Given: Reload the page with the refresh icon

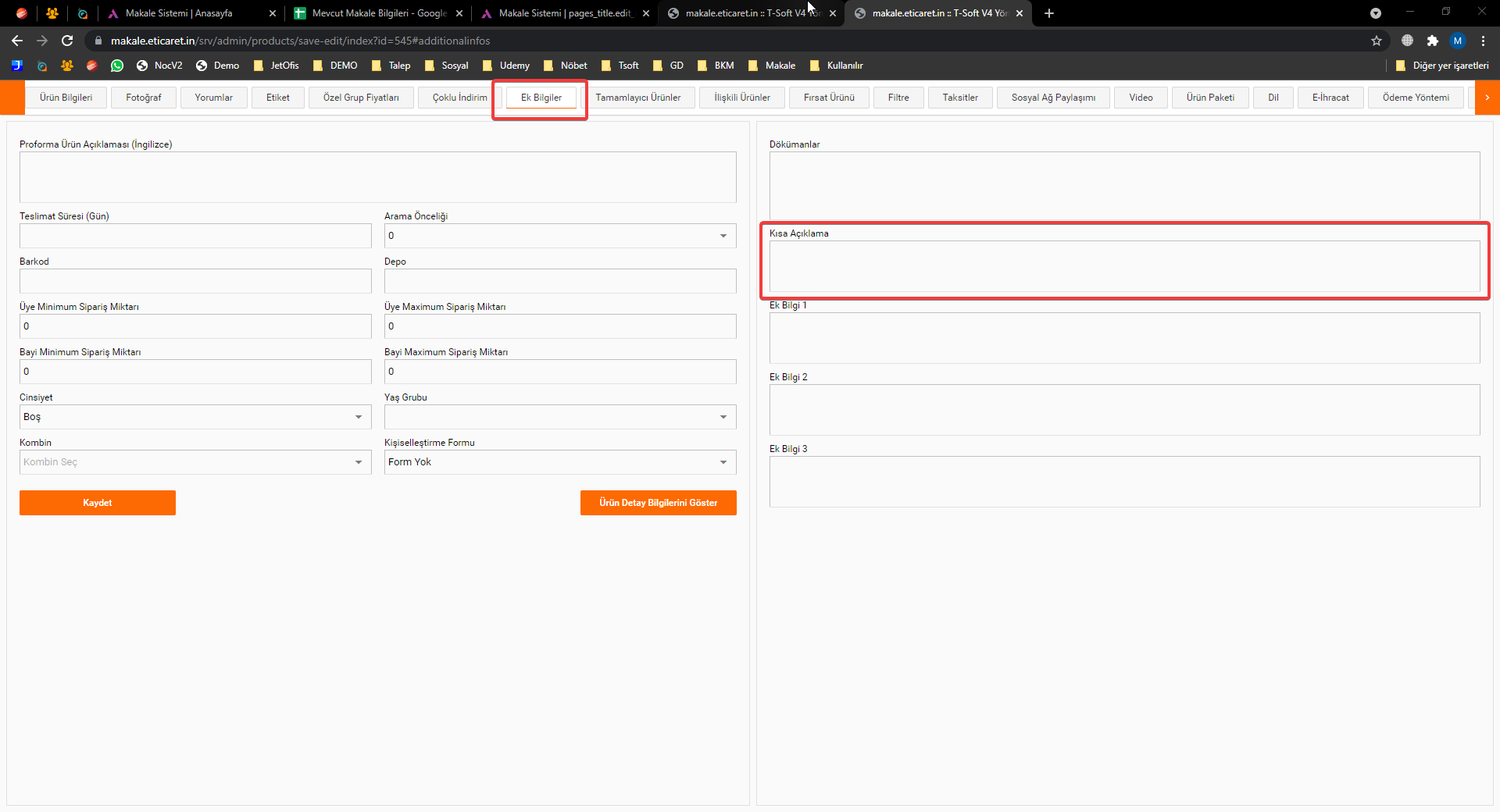Looking at the screenshot, I should tap(67, 41).
